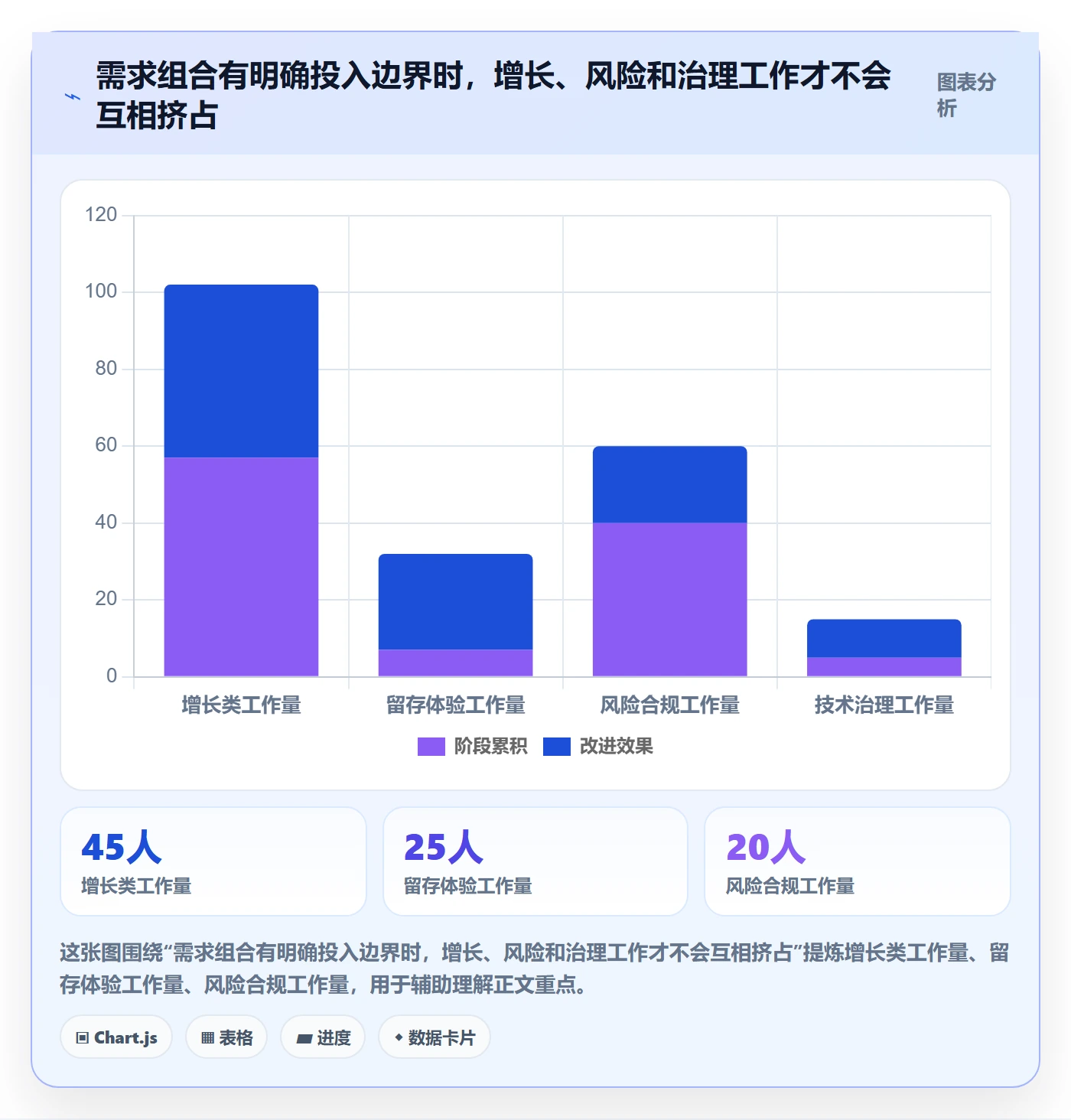Click the blue segment of the 增长类工作量 bar
1071x1120 pixels.
pyautogui.click(x=241, y=371)
